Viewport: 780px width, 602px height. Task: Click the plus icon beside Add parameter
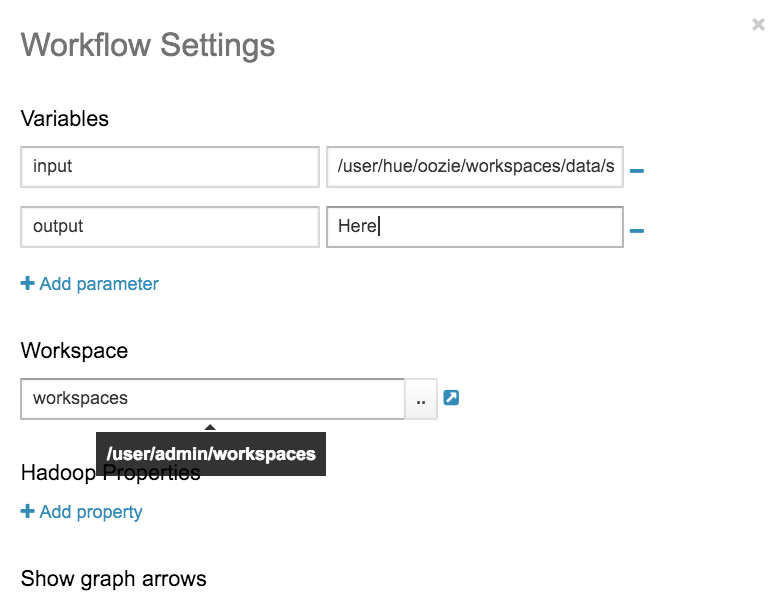[x=27, y=284]
